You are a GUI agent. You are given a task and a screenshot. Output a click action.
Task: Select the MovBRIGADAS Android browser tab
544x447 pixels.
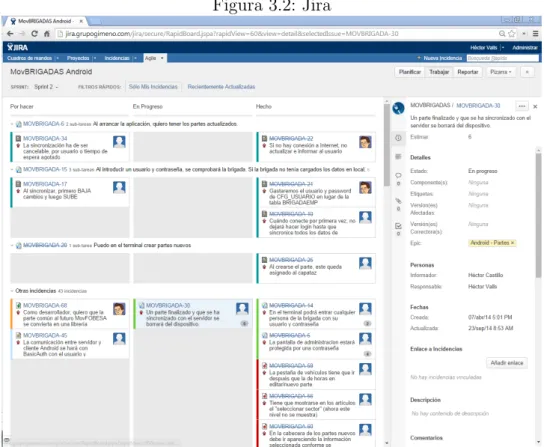[46, 21]
